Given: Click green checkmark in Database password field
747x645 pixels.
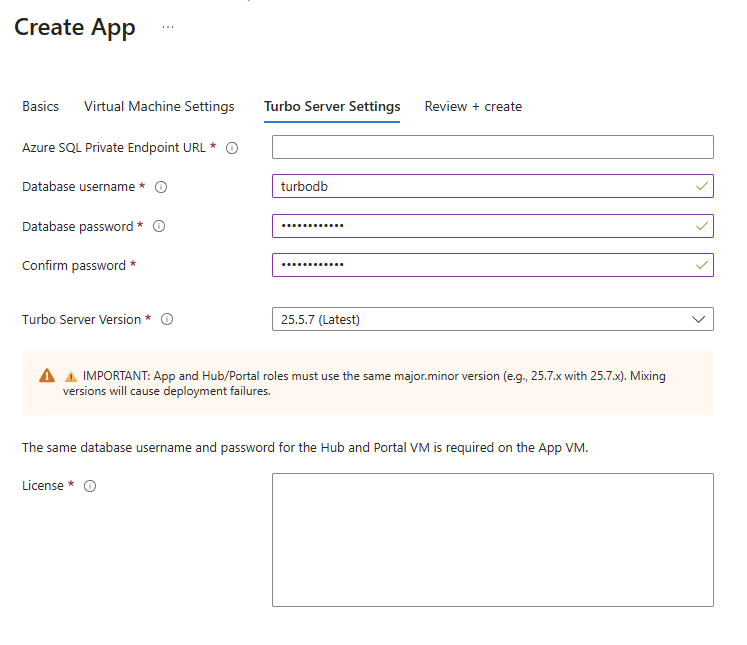Looking at the screenshot, I should (x=702, y=227).
